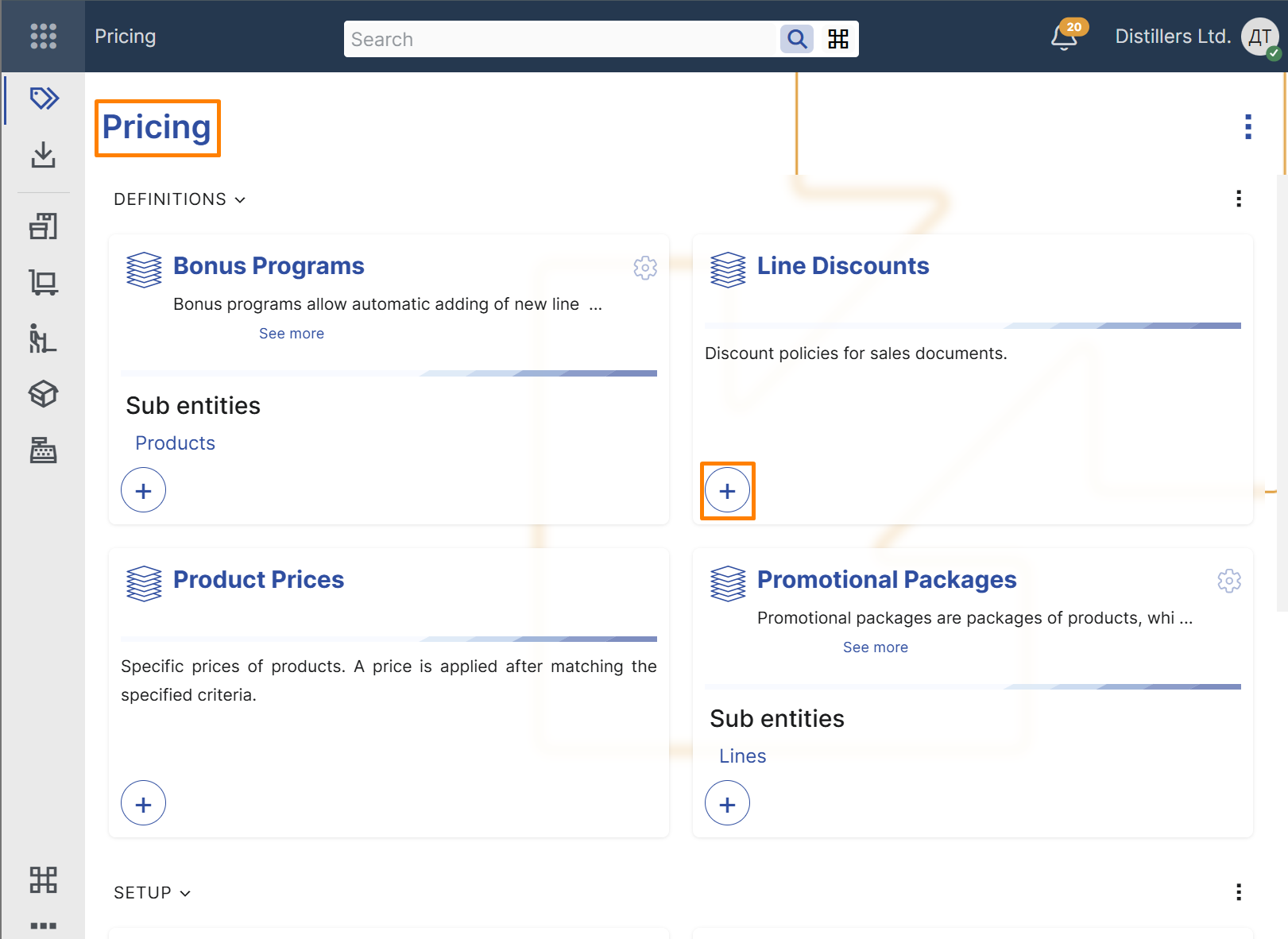Open the grid icon beside search

coord(838,39)
